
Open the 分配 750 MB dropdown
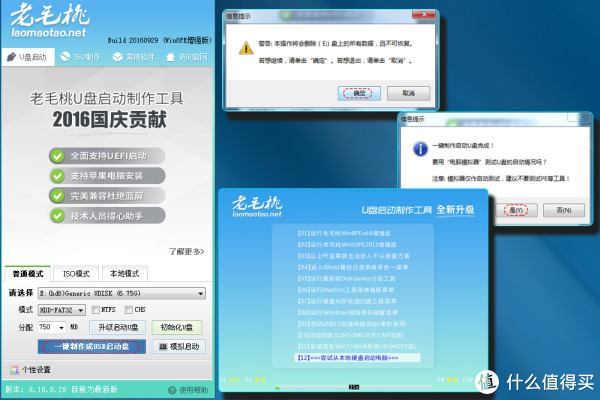pyautogui.click(x=52, y=327)
